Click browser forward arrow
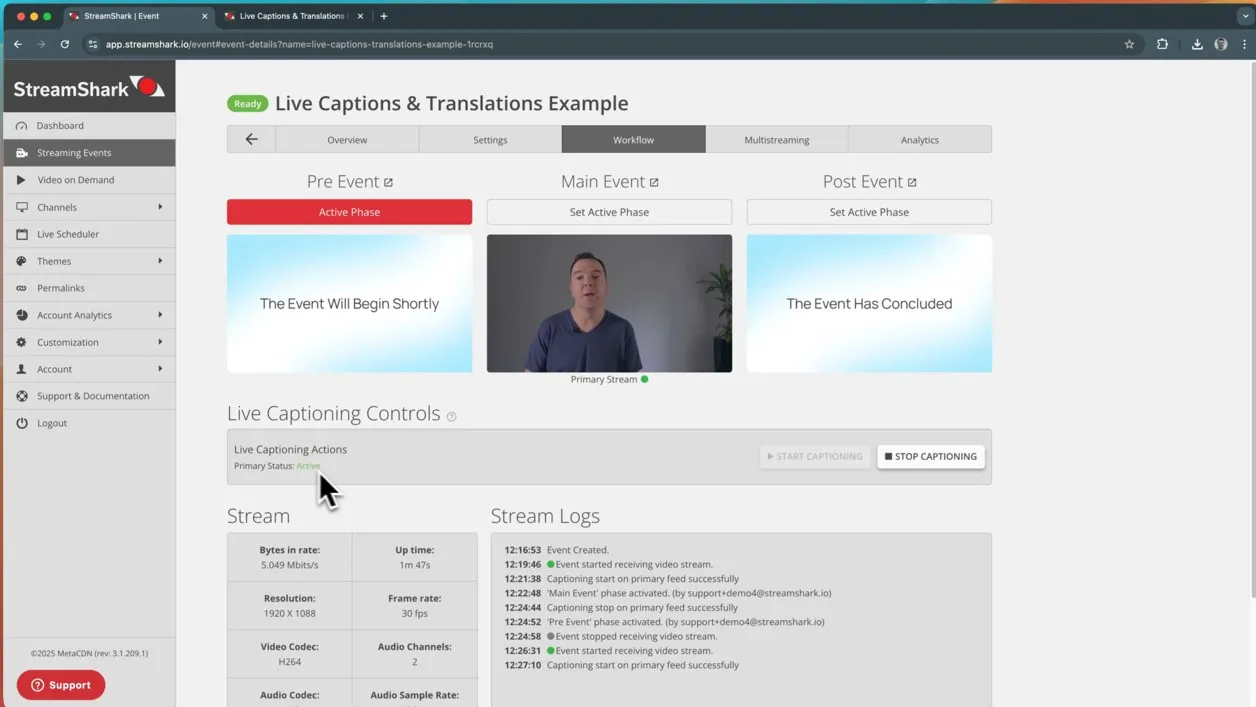The width and height of the screenshot is (1256, 707). click(41, 44)
